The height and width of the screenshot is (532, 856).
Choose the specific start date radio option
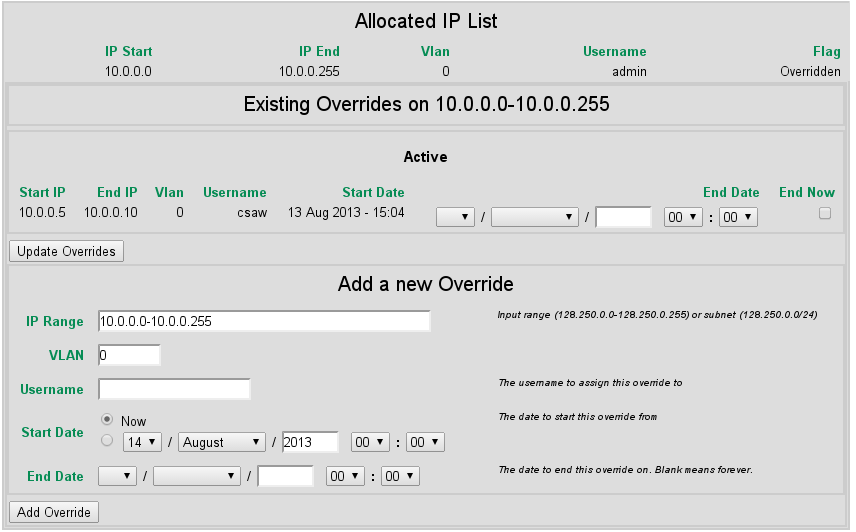tap(107, 440)
